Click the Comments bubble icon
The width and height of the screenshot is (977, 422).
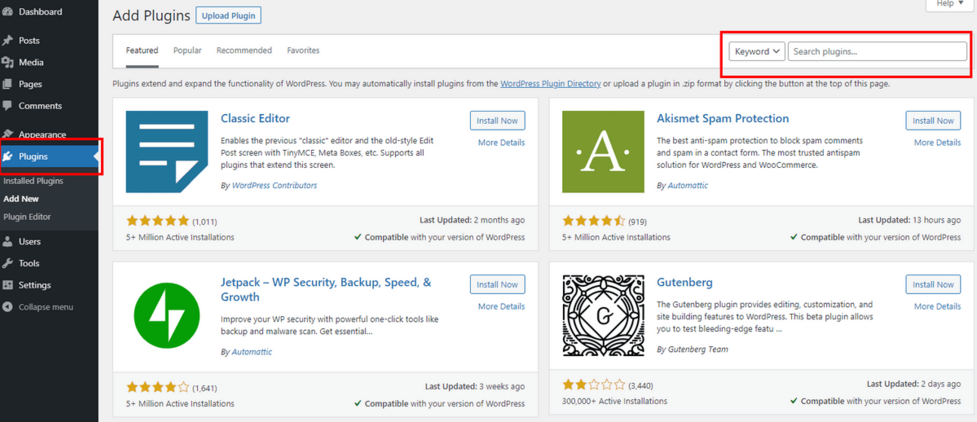click(8, 106)
